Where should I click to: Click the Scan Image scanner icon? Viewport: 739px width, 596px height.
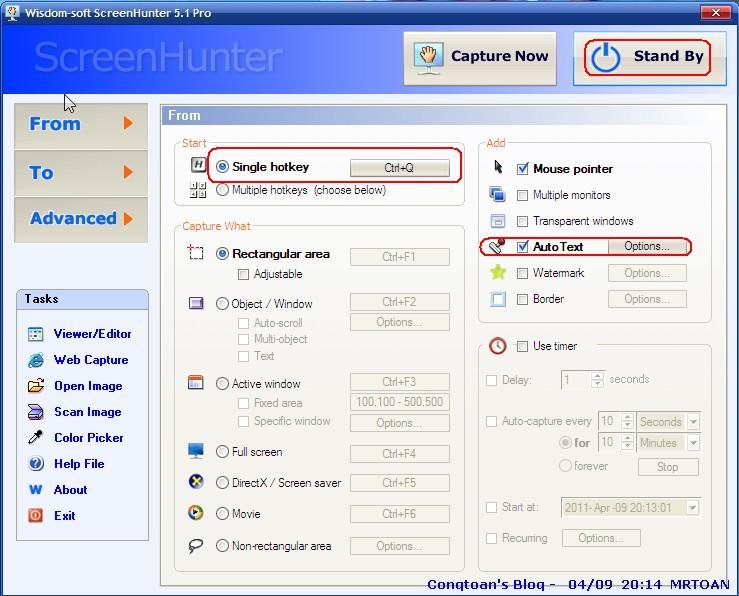point(36,412)
